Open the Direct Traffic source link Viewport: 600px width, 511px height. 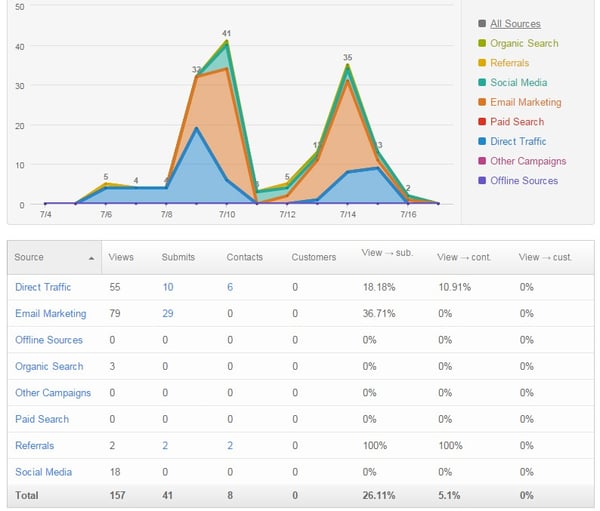tap(43, 287)
